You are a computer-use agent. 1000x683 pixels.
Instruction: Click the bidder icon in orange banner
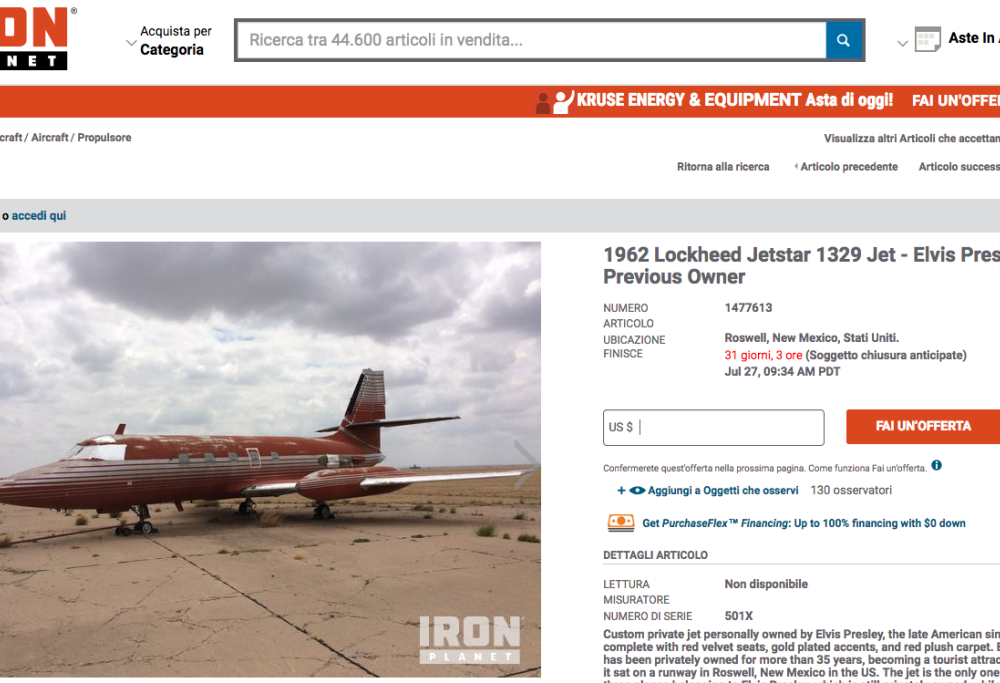click(x=555, y=101)
